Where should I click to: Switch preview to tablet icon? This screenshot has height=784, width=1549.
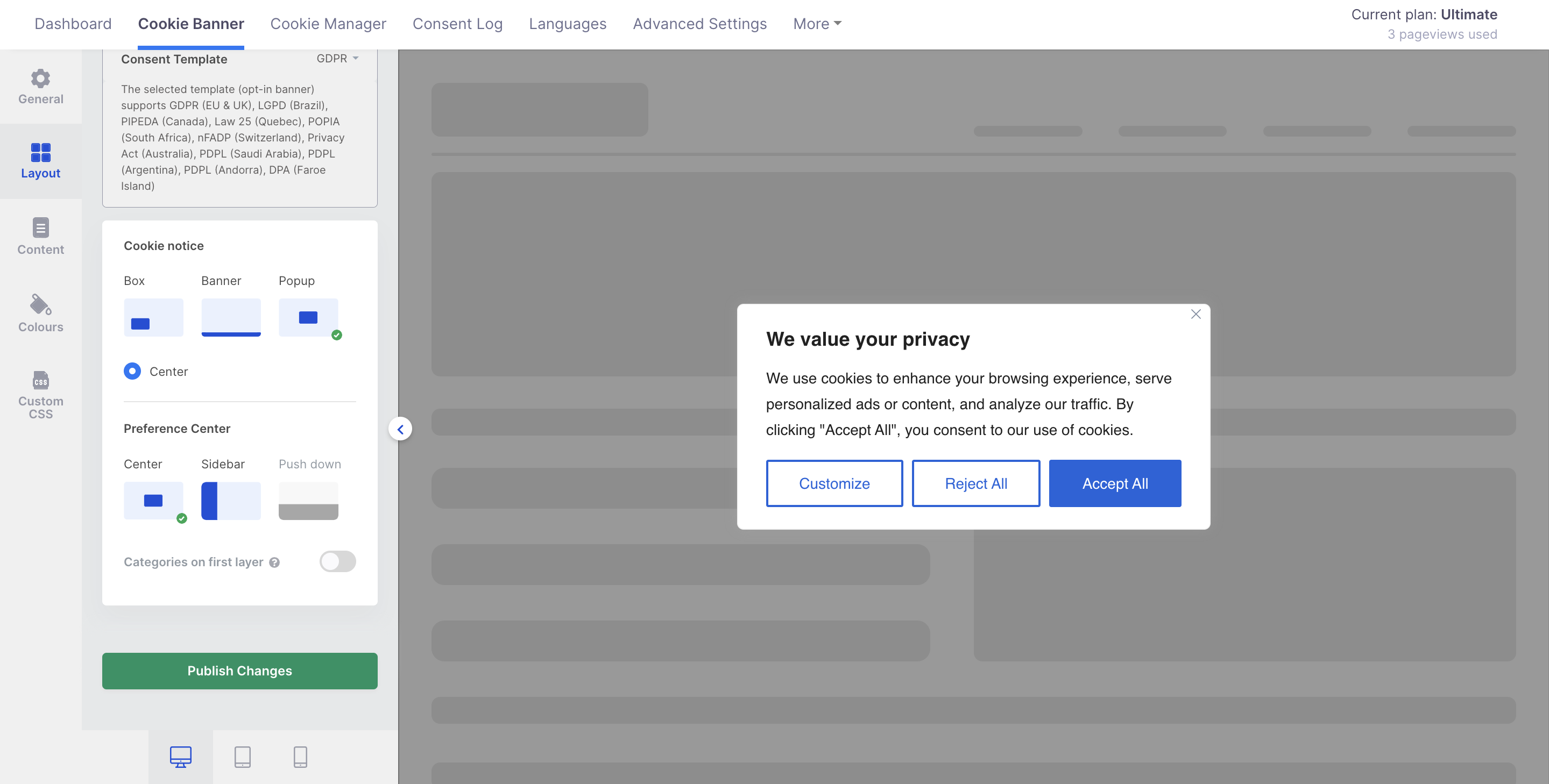pos(242,757)
